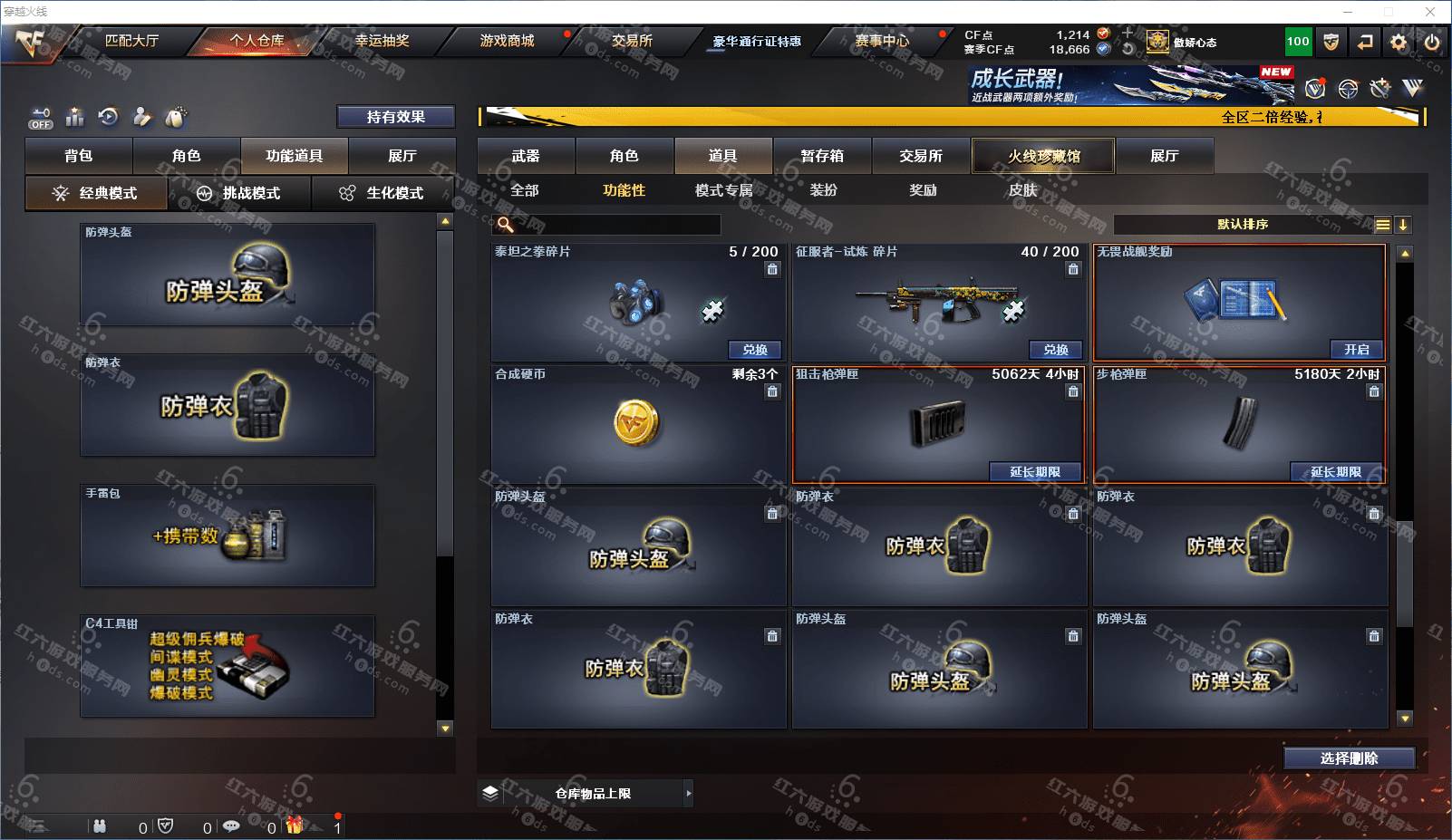Select 经典模式 mode filter

click(x=96, y=193)
